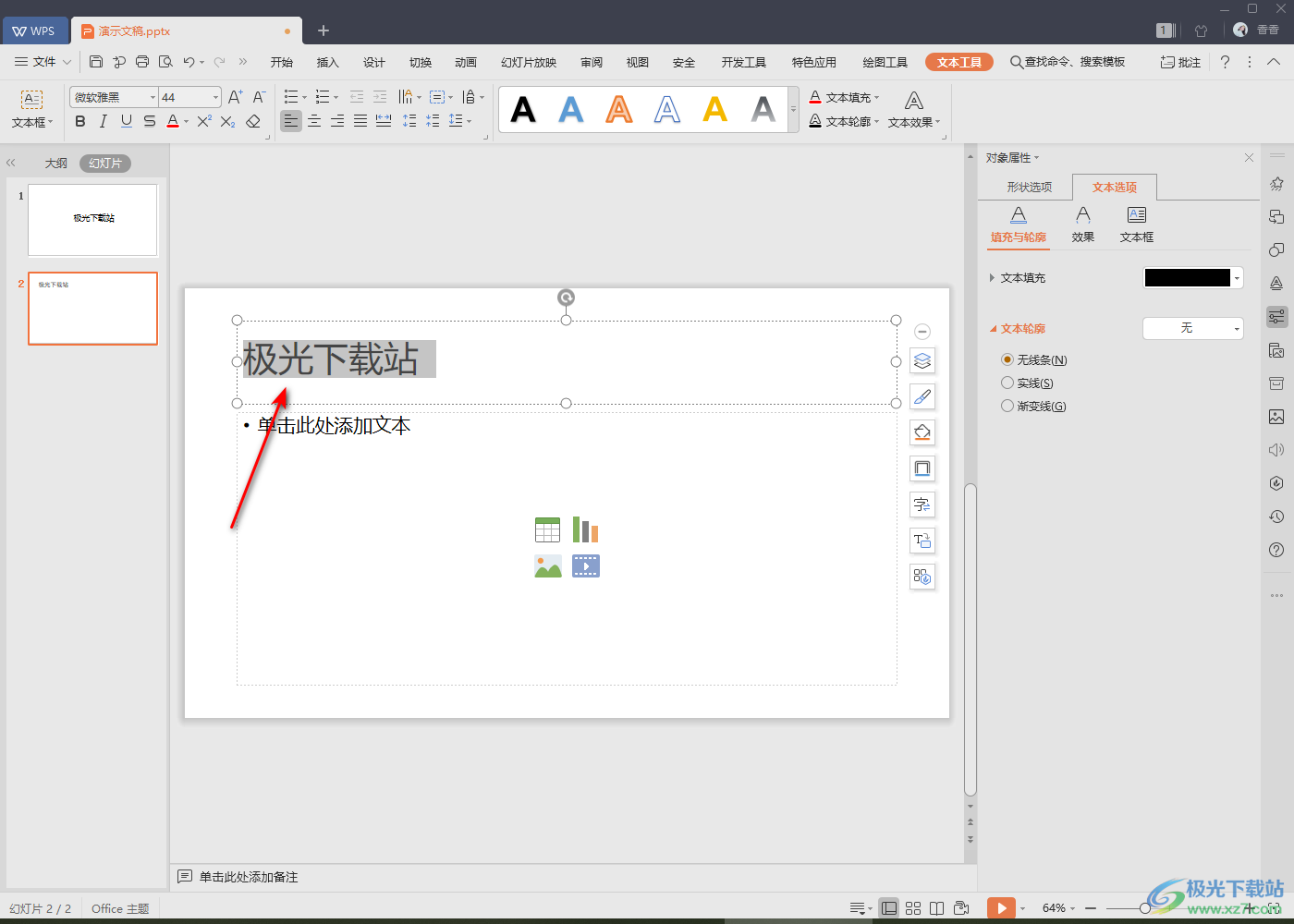Open the 效果 sub-tab in panel
1294x924 pixels.
pyautogui.click(x=1083, y=224)
